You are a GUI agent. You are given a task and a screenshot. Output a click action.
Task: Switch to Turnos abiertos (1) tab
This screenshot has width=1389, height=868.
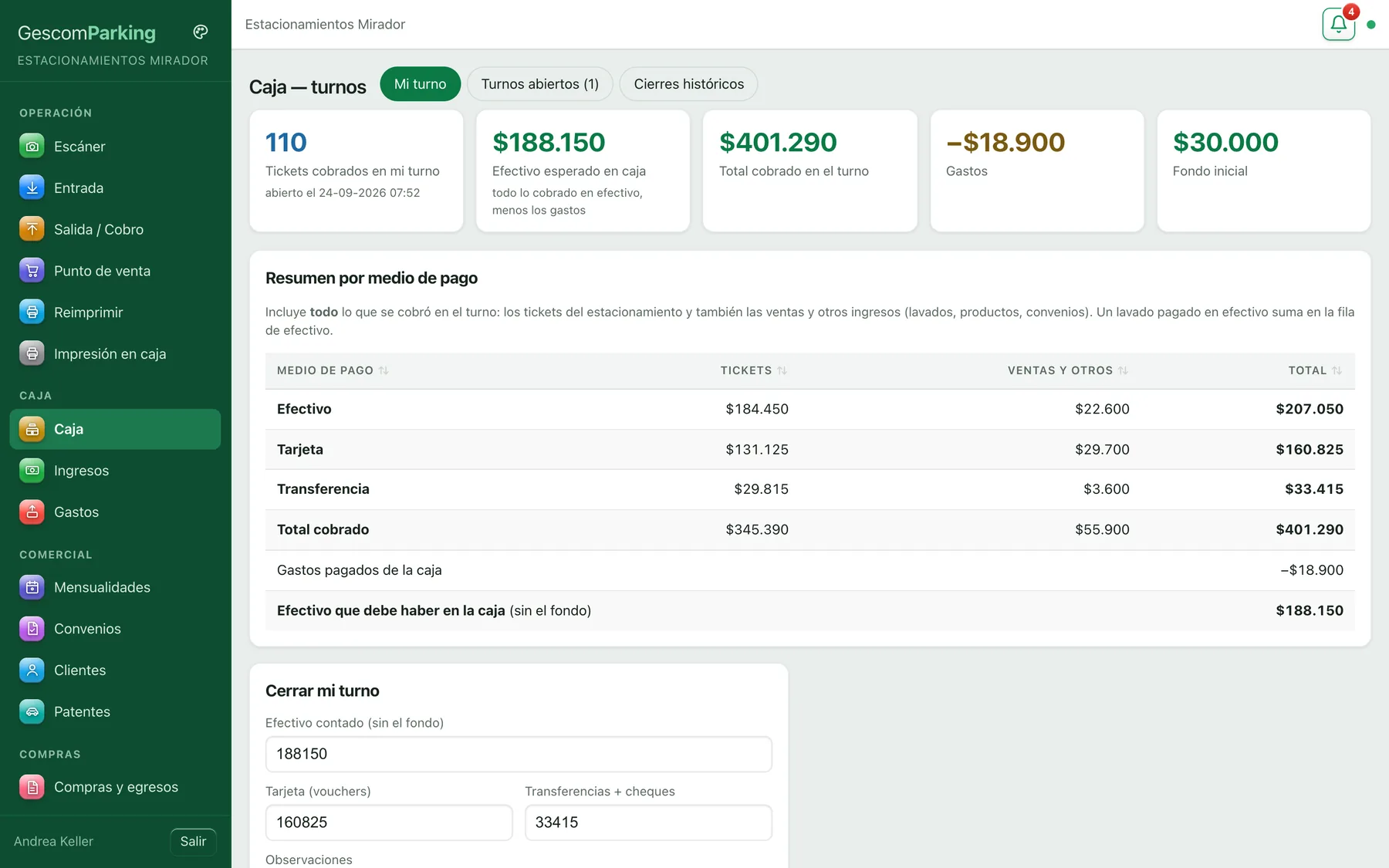click(539, 84)
